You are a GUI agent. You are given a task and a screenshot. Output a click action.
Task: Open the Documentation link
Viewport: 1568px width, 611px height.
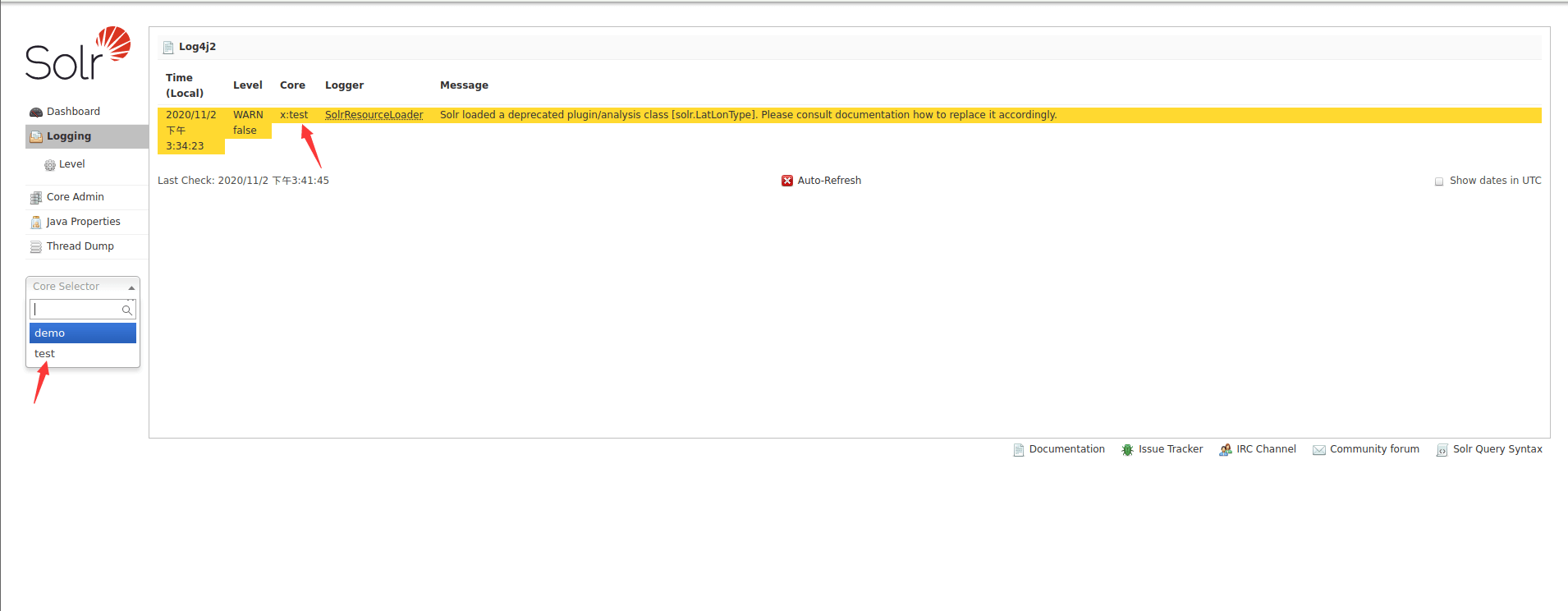point(1066,449)
